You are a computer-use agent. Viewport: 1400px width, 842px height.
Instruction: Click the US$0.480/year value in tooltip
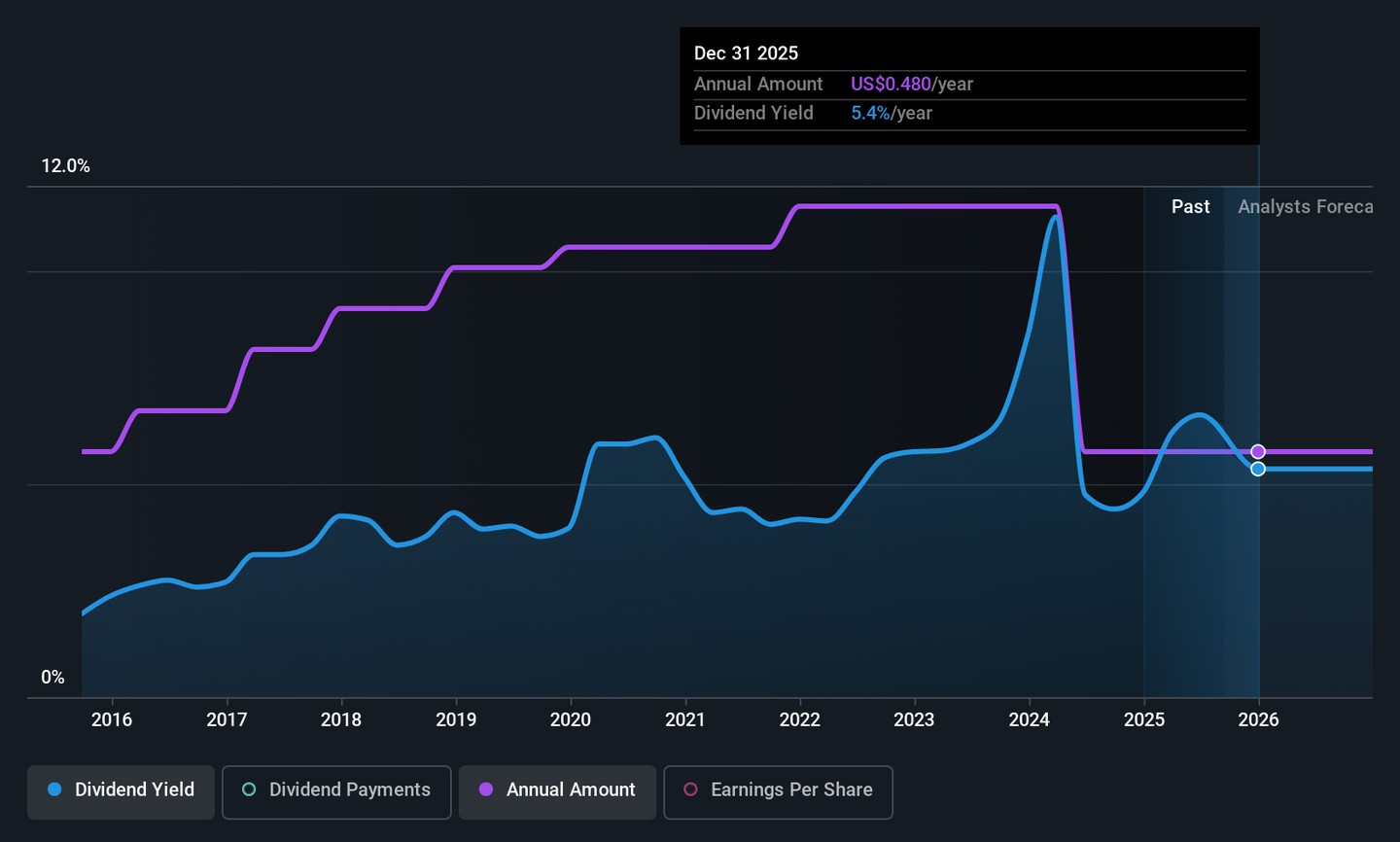pos(911,84)
